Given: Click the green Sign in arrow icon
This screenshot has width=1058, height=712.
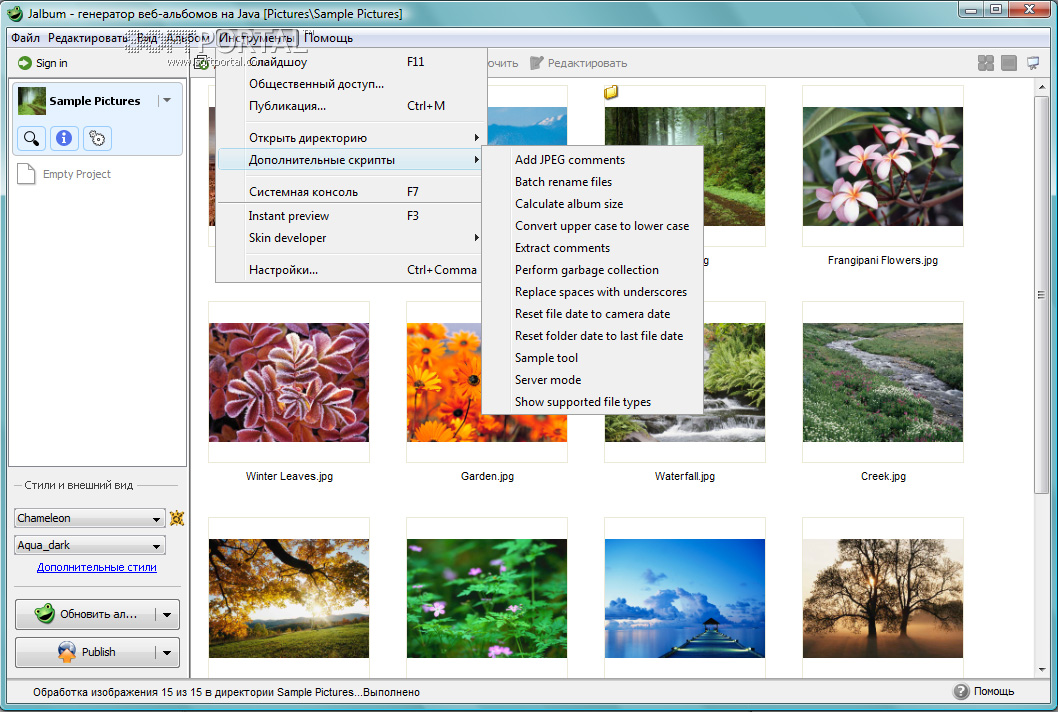Looking at the screenshot, I should 25,63.
